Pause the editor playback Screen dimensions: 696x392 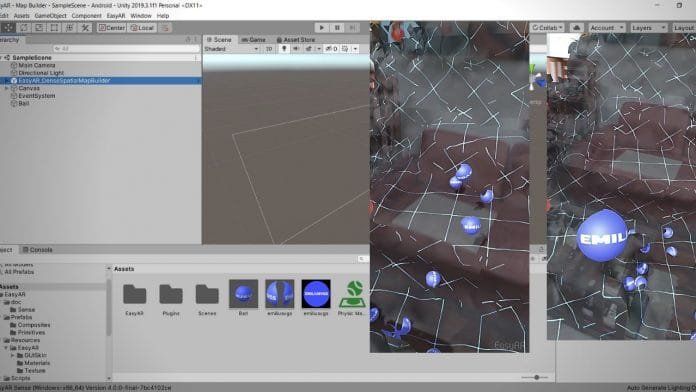coord(337,28)
